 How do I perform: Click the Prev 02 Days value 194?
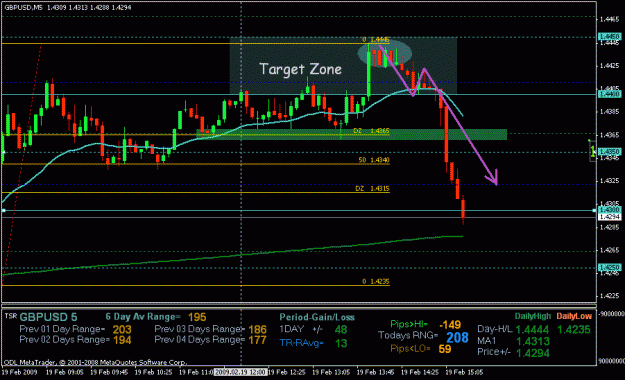tap(122, 340)
